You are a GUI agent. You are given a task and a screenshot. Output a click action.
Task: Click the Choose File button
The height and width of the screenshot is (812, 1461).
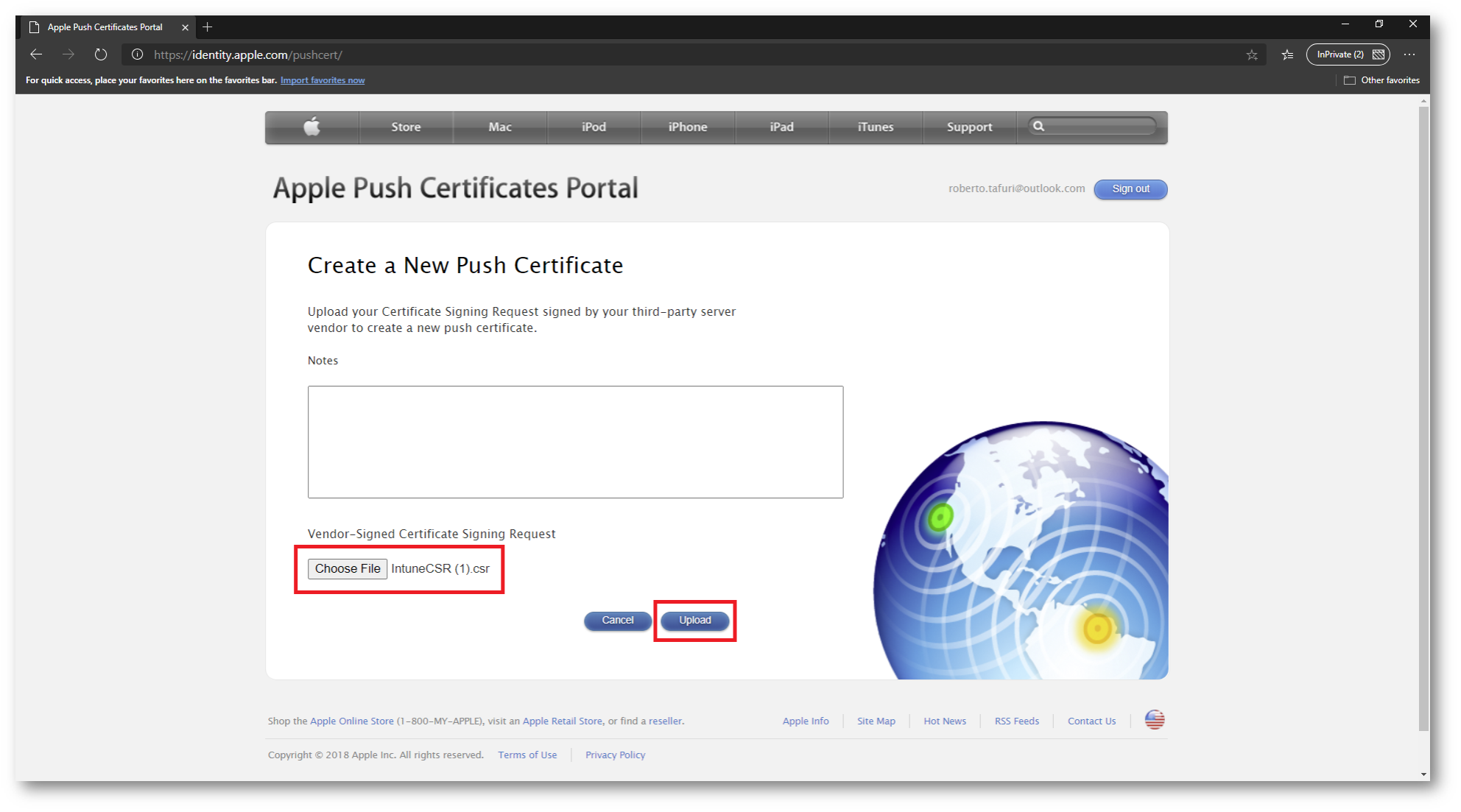point(348,568)
